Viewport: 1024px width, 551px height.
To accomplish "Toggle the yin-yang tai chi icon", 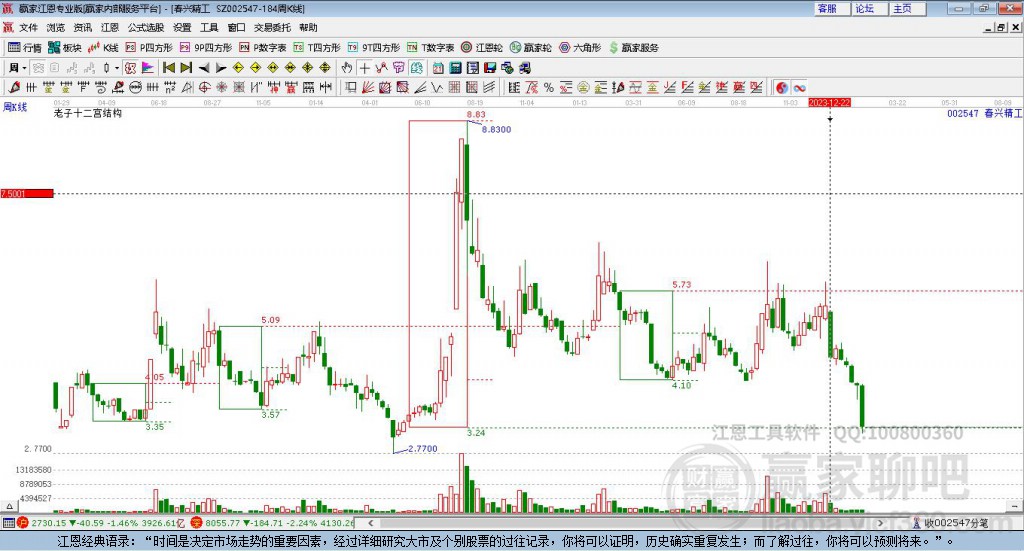I will 782,87.
